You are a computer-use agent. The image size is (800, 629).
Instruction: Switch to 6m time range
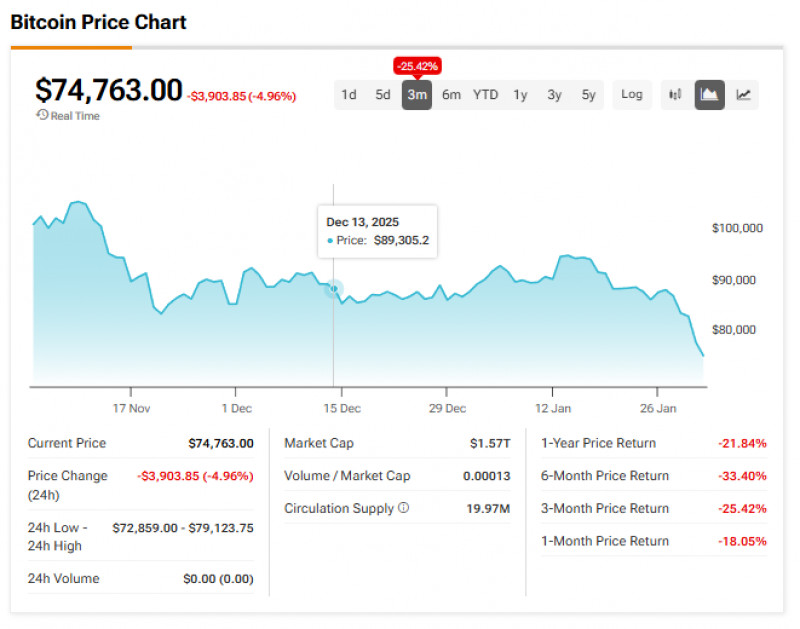[x=451, y=95]
